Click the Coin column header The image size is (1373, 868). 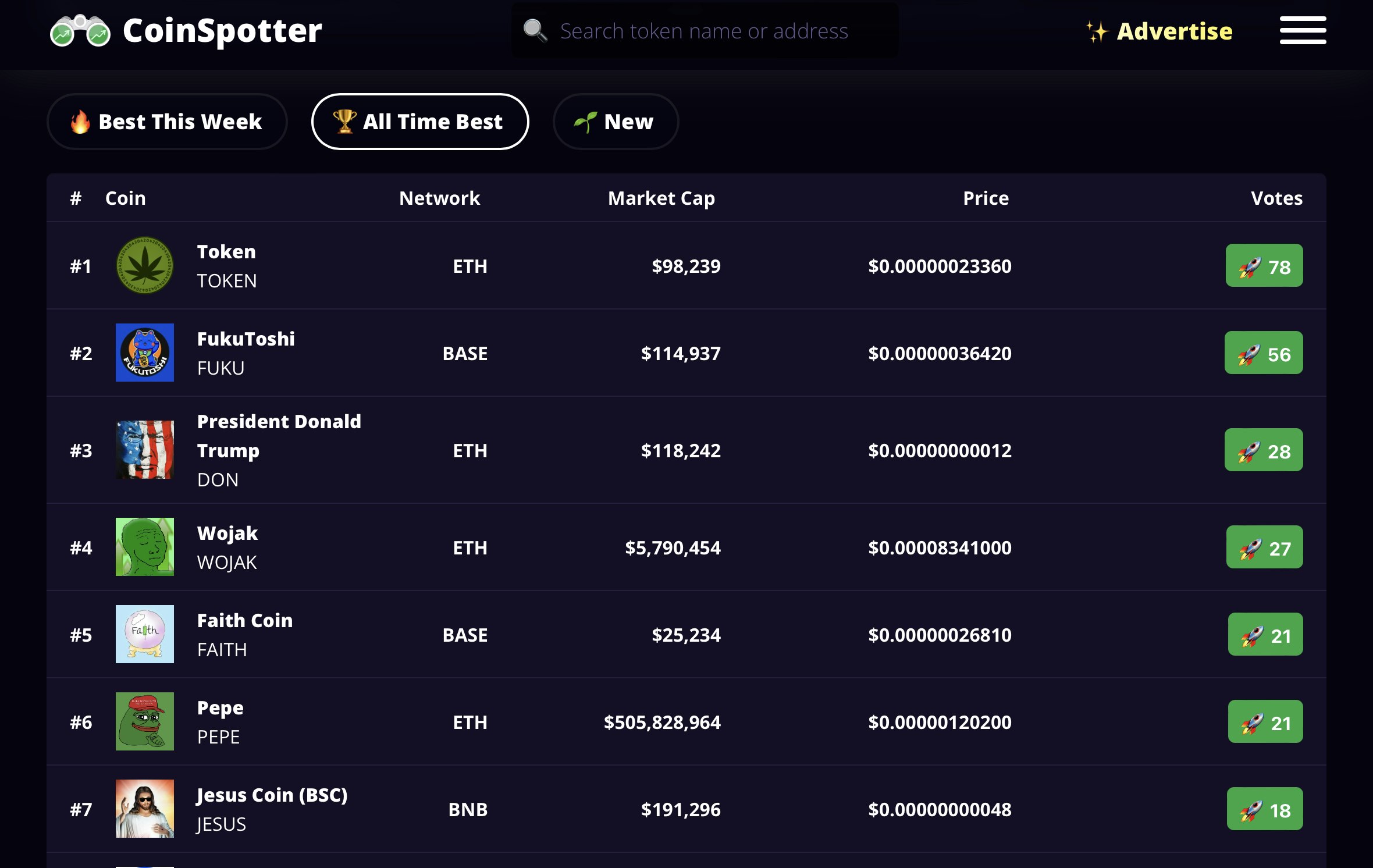pos(126,198)
